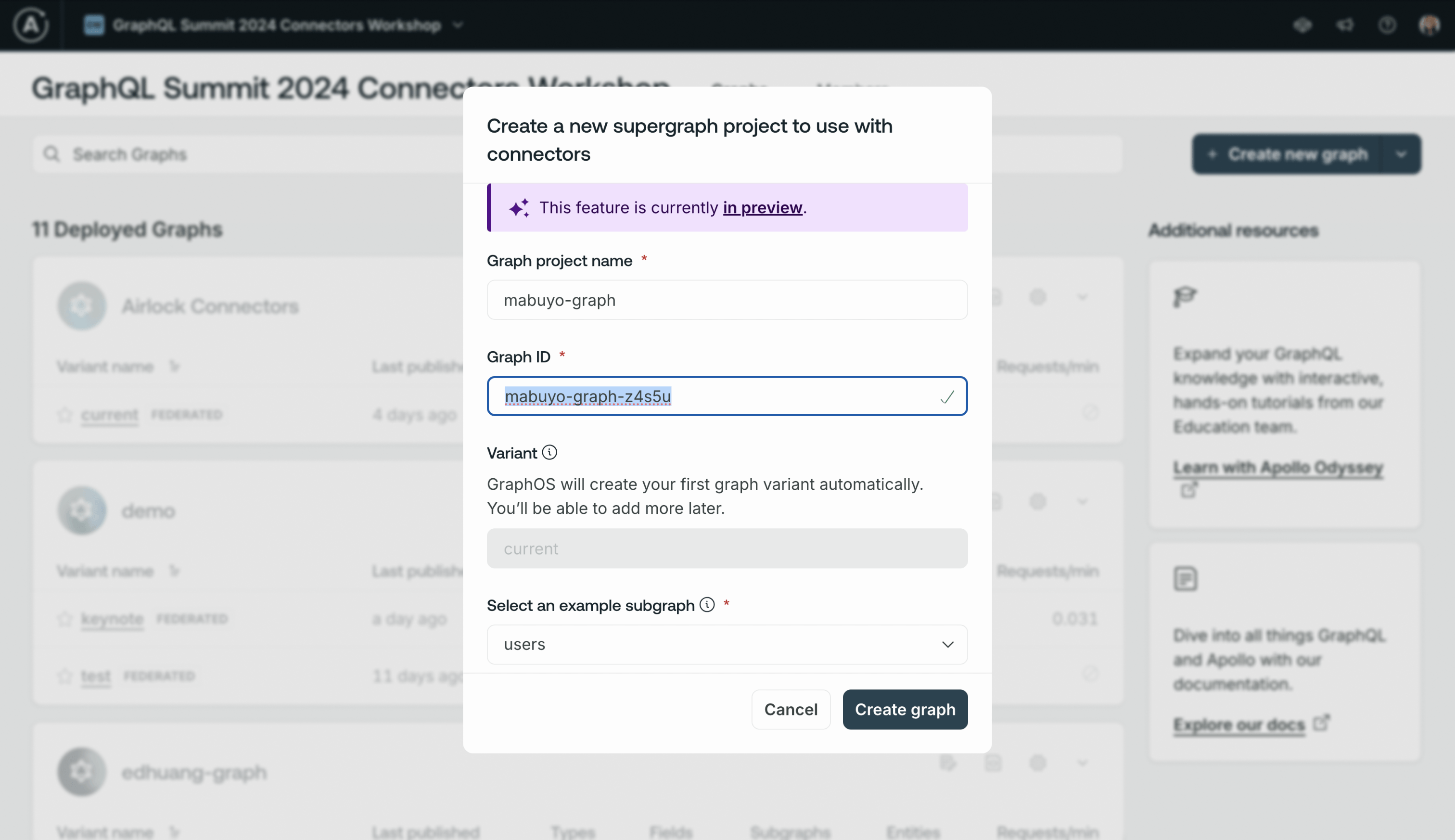Expand the Create new graph arrow menu

pos(1401,154)
